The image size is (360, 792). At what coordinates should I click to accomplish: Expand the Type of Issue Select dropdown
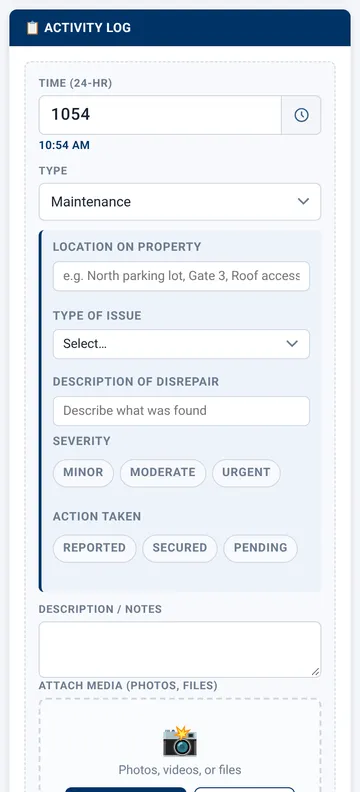181,344
